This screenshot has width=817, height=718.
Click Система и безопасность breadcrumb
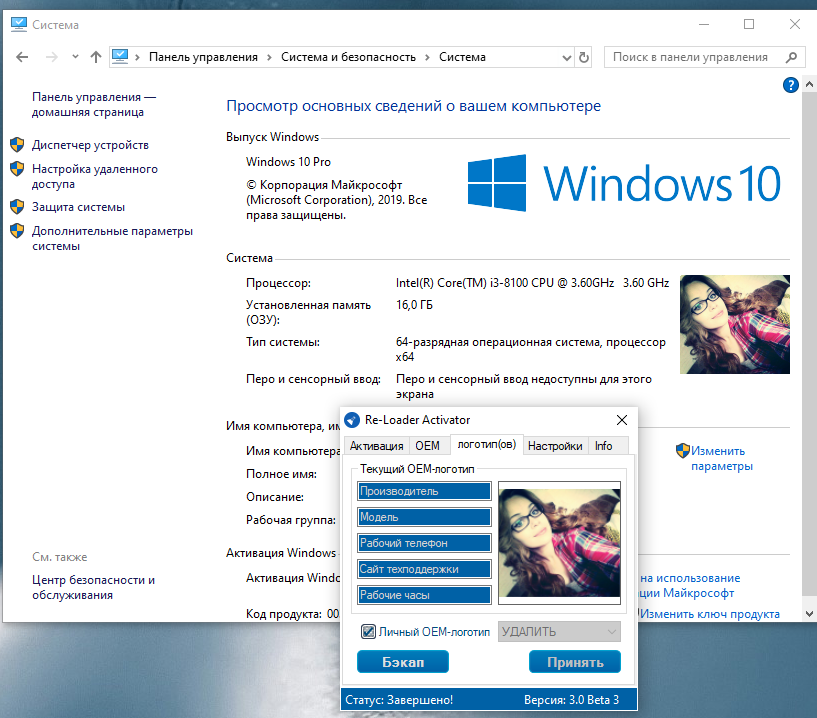click(x=348, y=57)
